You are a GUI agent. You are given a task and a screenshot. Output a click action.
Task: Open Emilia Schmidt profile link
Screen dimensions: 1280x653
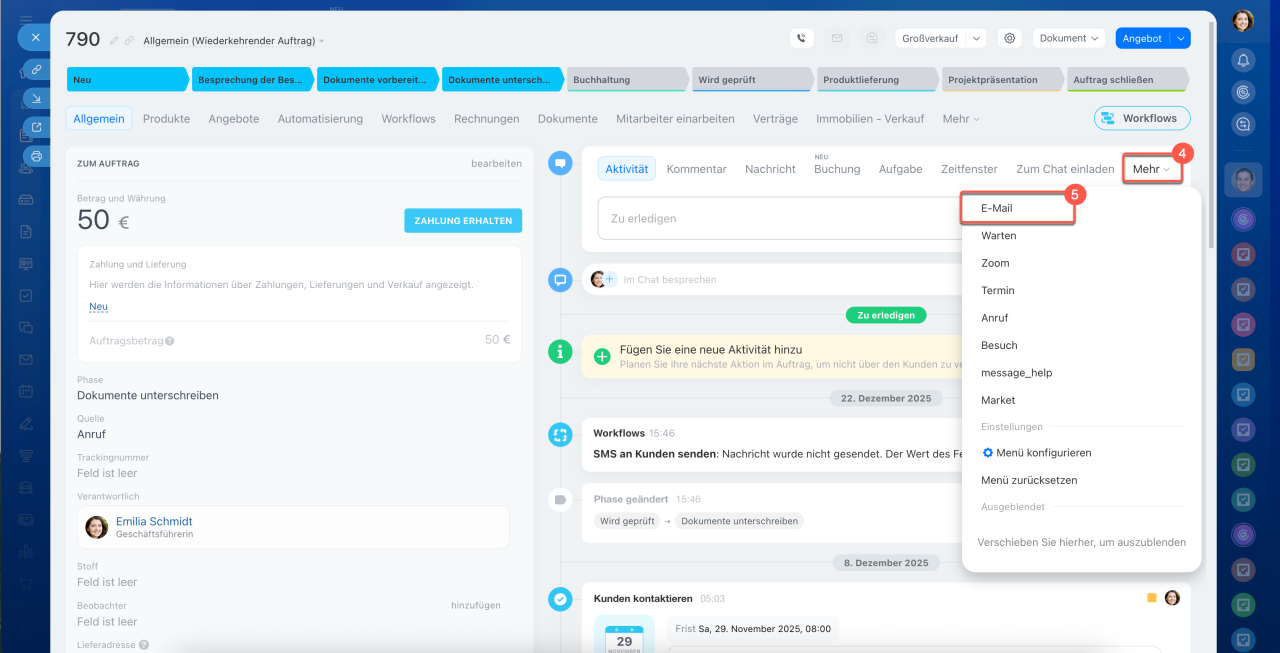[x=154, y=521]
